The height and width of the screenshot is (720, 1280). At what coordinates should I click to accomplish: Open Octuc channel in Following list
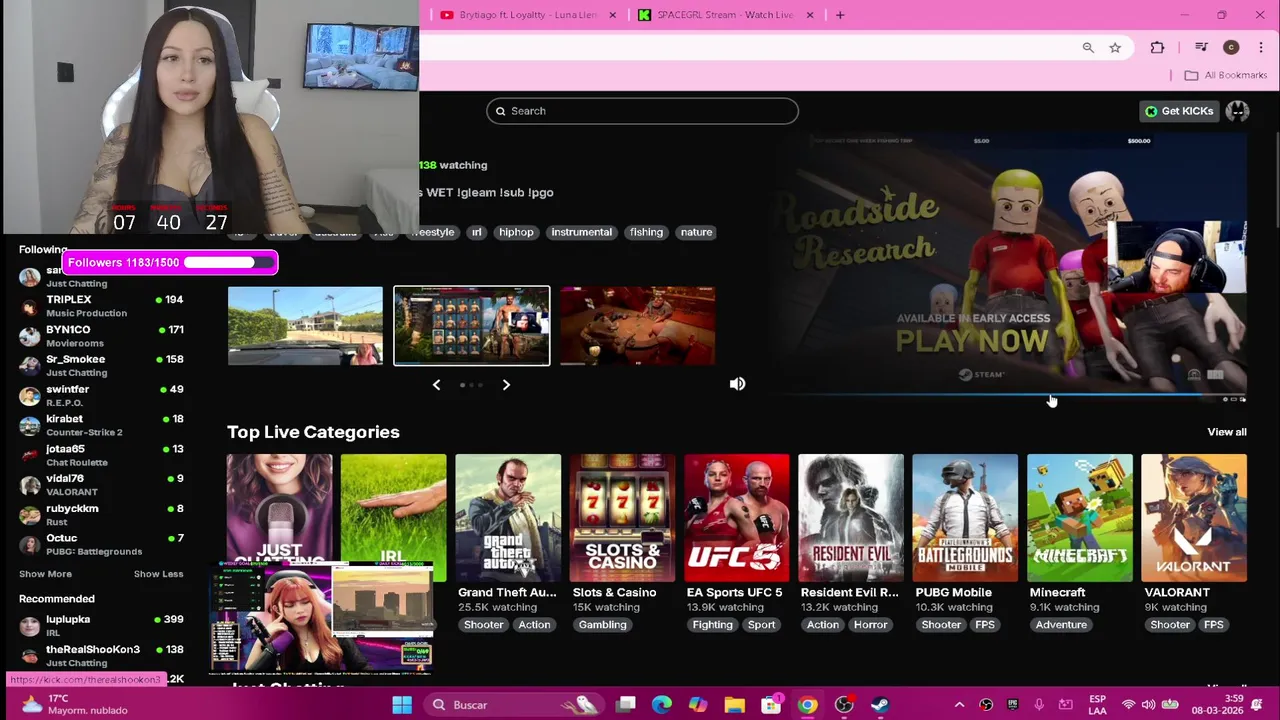coord(100,544)
